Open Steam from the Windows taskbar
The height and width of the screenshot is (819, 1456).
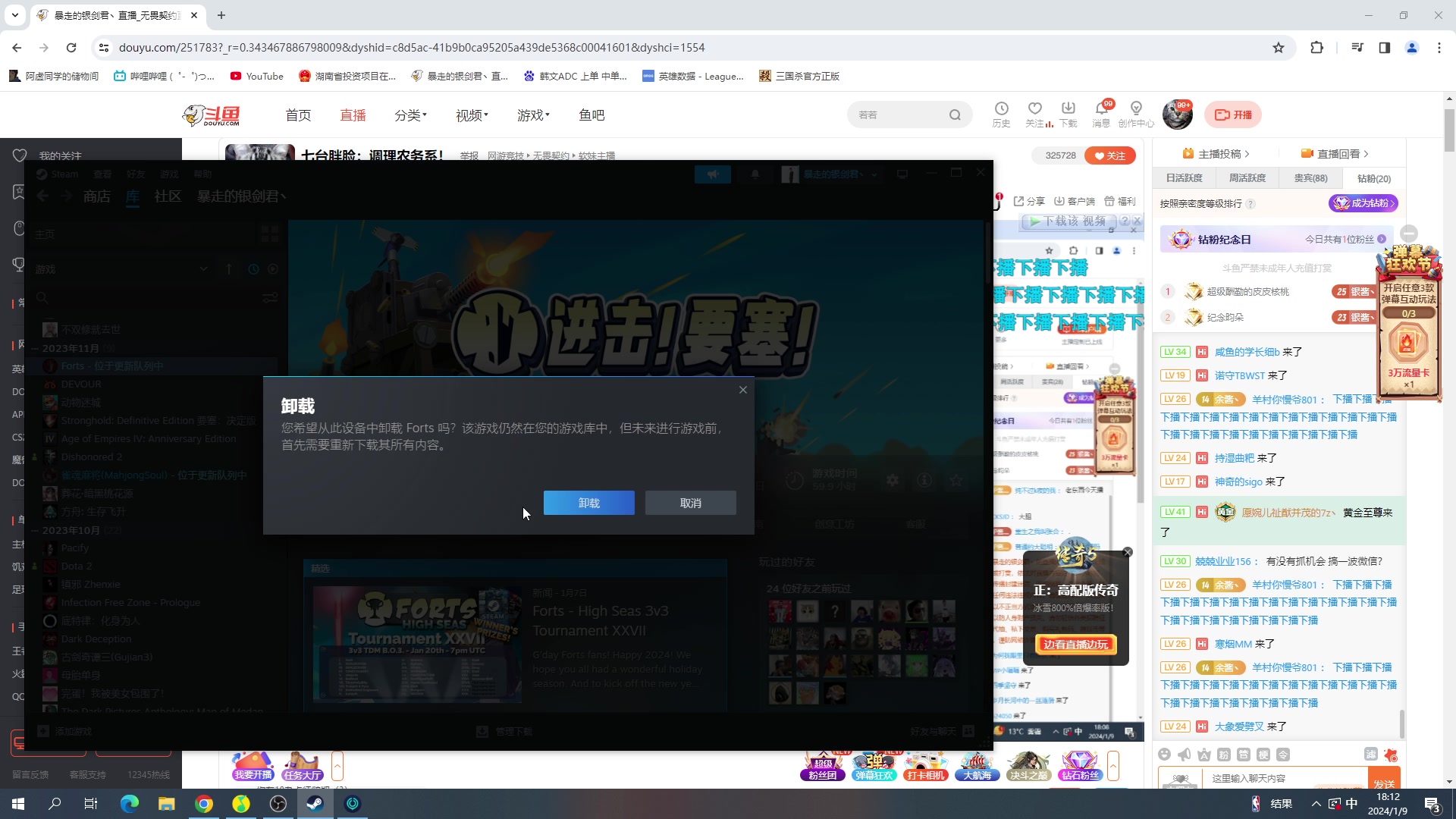[315, 804]
